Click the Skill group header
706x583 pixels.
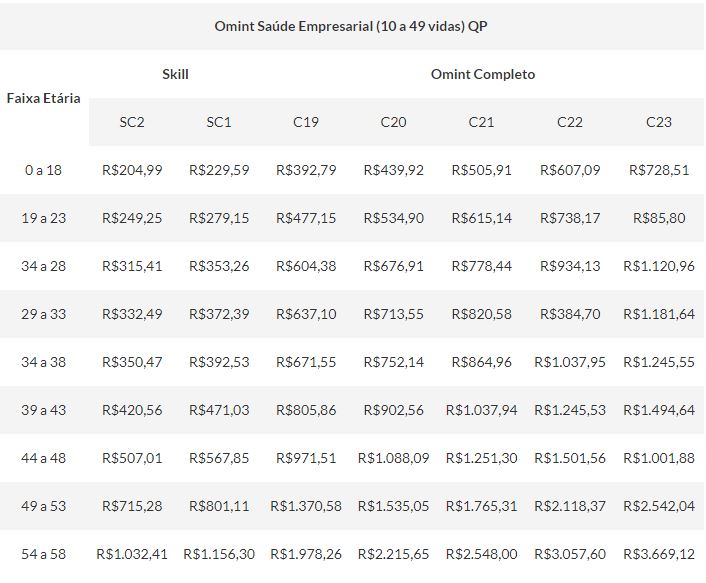[175, 74]
